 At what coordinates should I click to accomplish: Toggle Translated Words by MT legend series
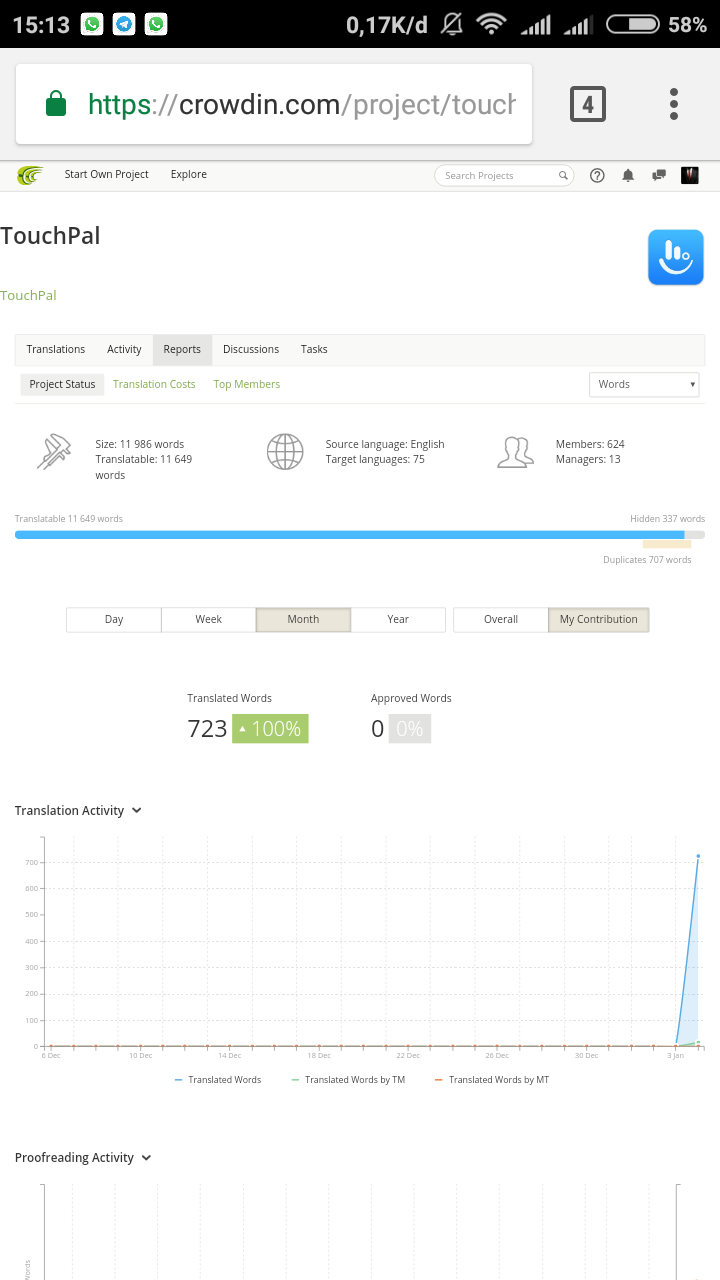[492, 1080]
